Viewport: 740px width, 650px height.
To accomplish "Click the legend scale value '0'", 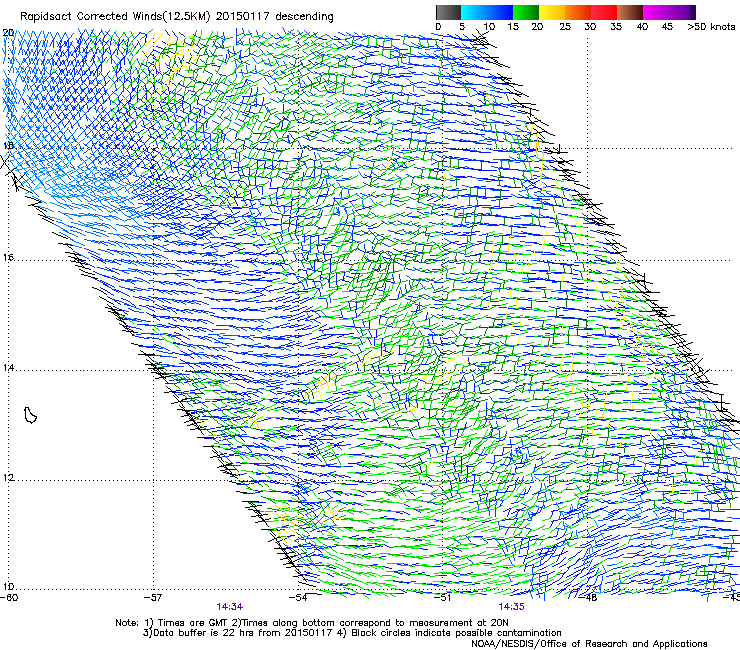I will (438, 27).
